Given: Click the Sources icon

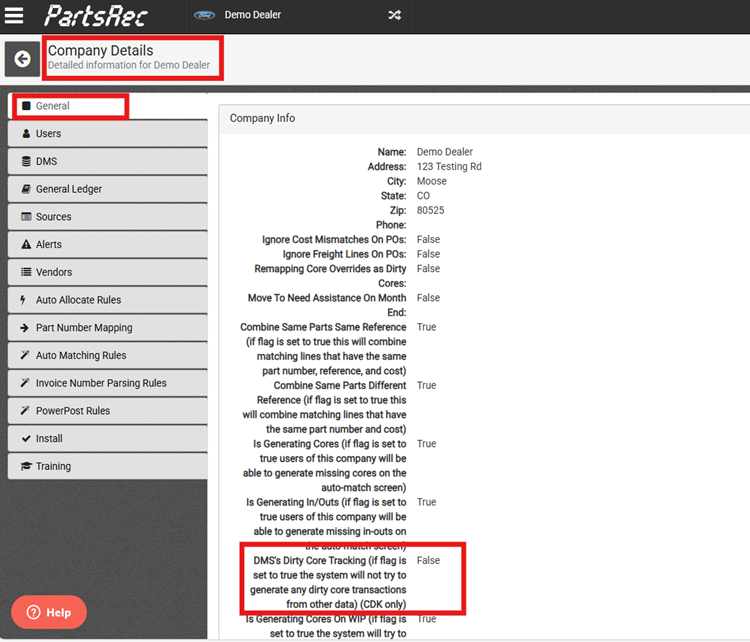Looking at the screenshot, I should tap(26, 217).
